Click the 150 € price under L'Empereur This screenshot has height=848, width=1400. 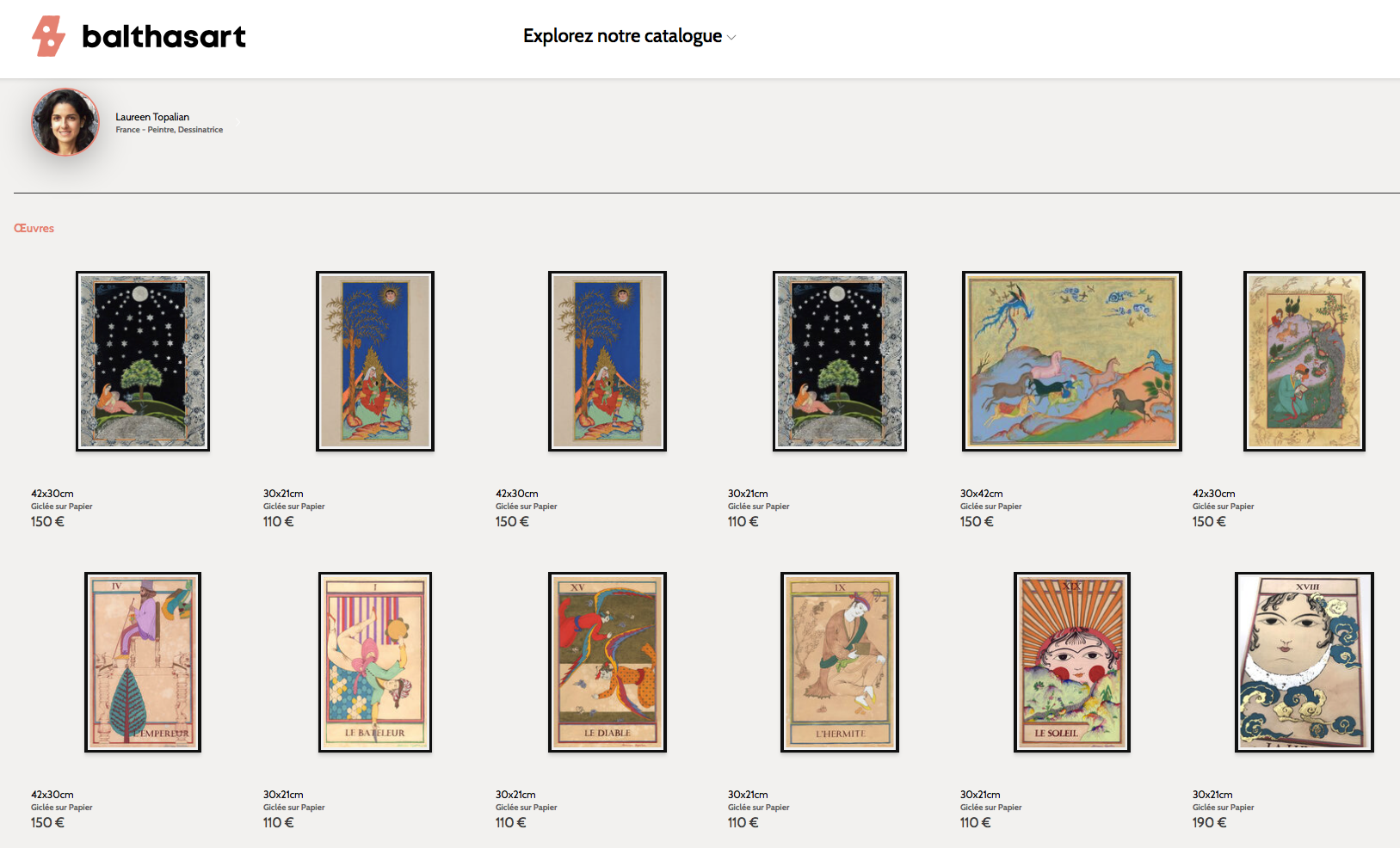pos(47,823)
